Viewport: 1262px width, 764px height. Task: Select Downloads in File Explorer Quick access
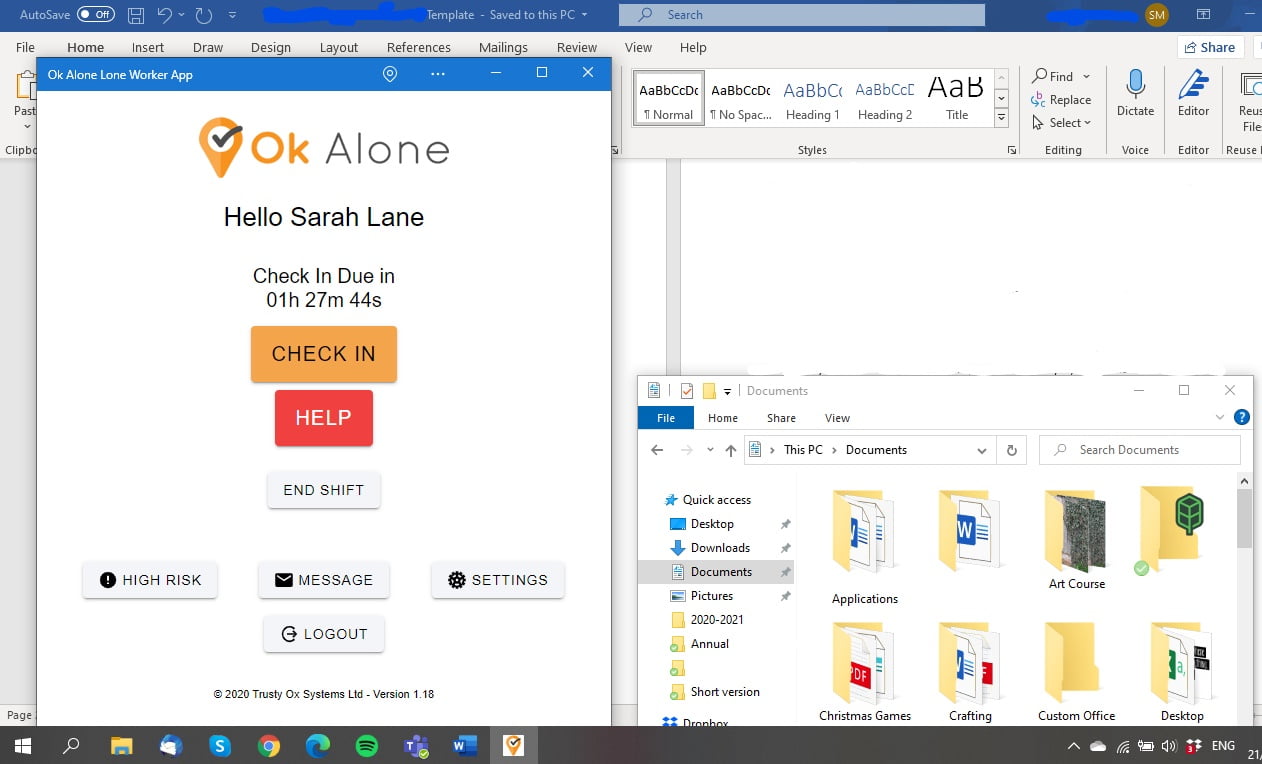pyautogui.click(x=720, y=548)
